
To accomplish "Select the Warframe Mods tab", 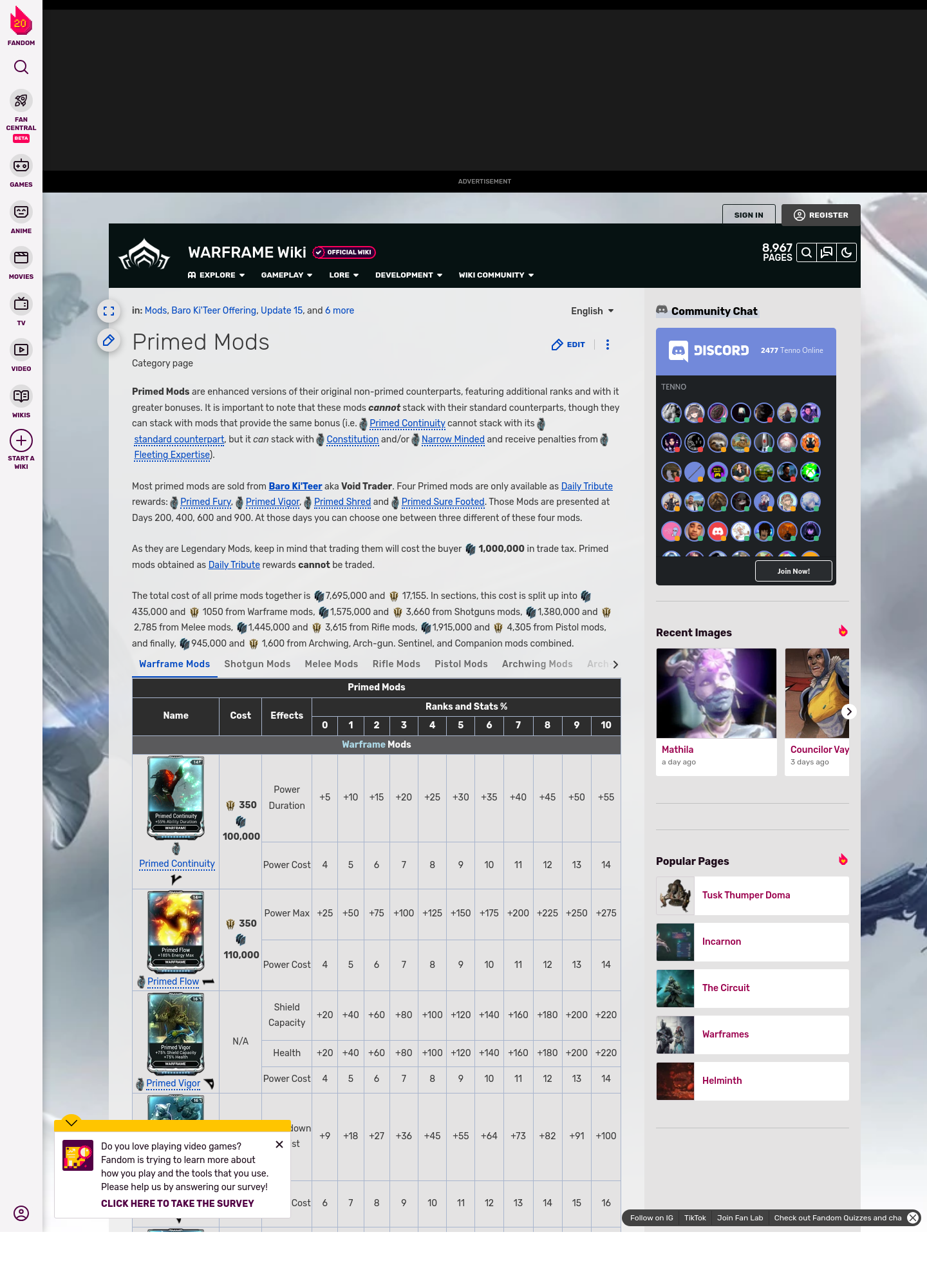I will pos(174,664).
